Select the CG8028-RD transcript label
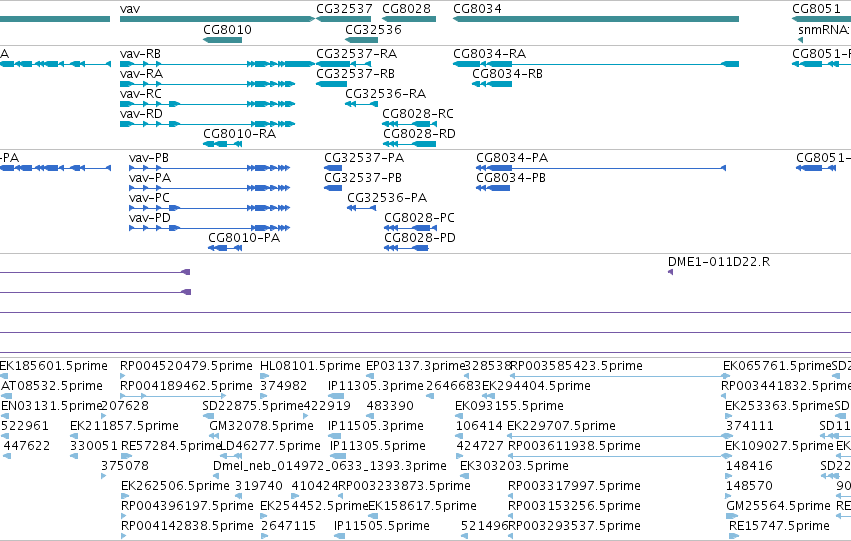Screen dimensions: 851x541 pyautogui.click(x=419, y=134)
